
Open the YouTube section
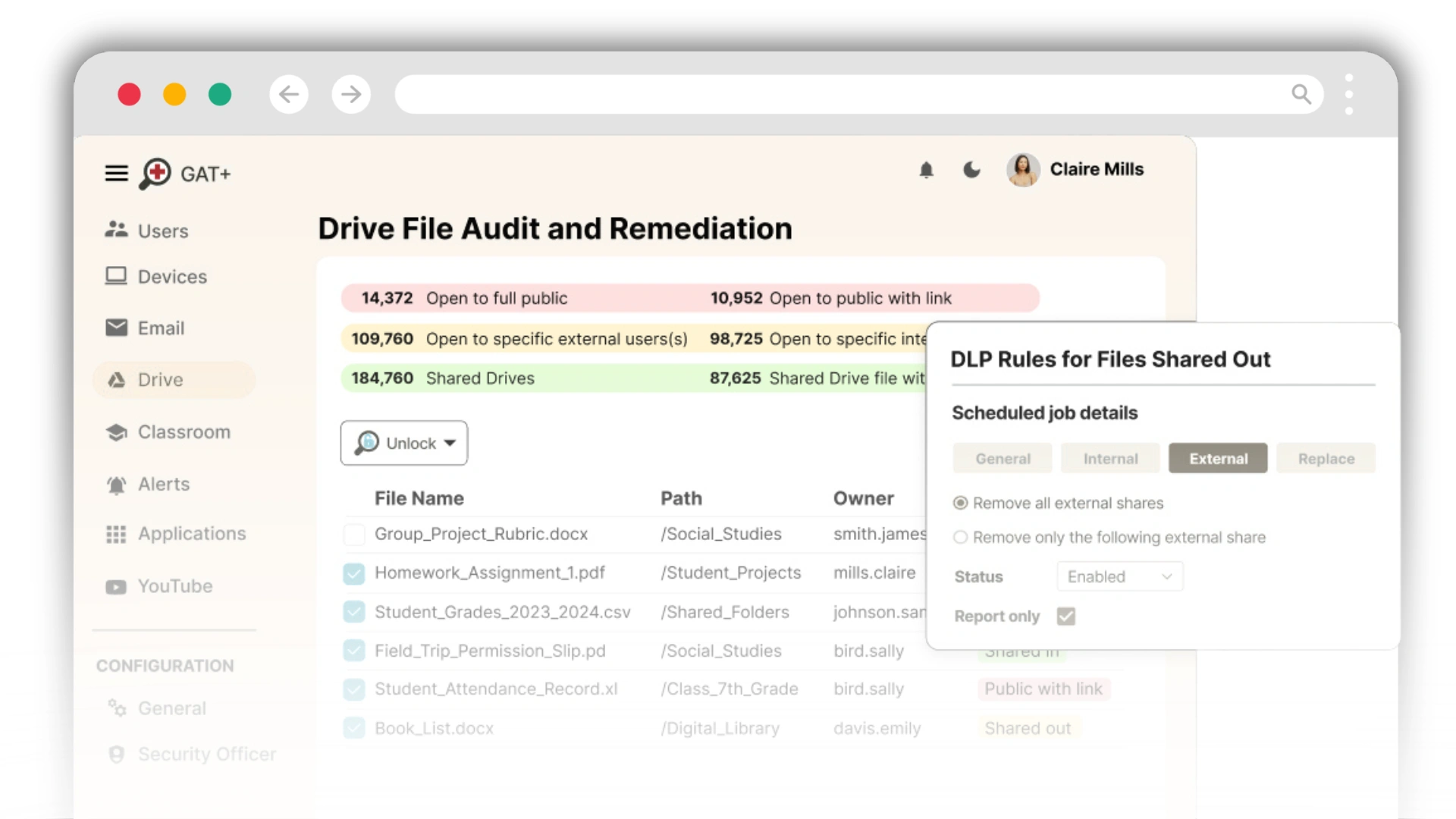(115, 585)
